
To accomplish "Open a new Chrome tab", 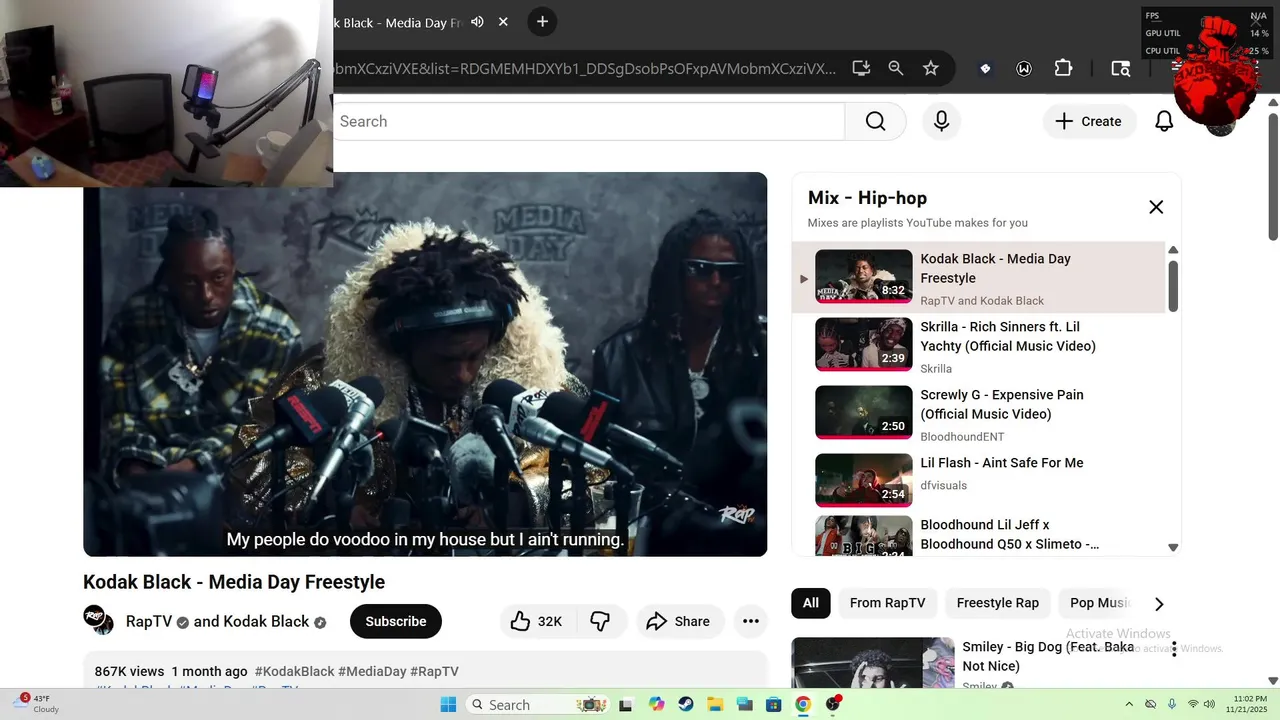I will pos(542,22).
